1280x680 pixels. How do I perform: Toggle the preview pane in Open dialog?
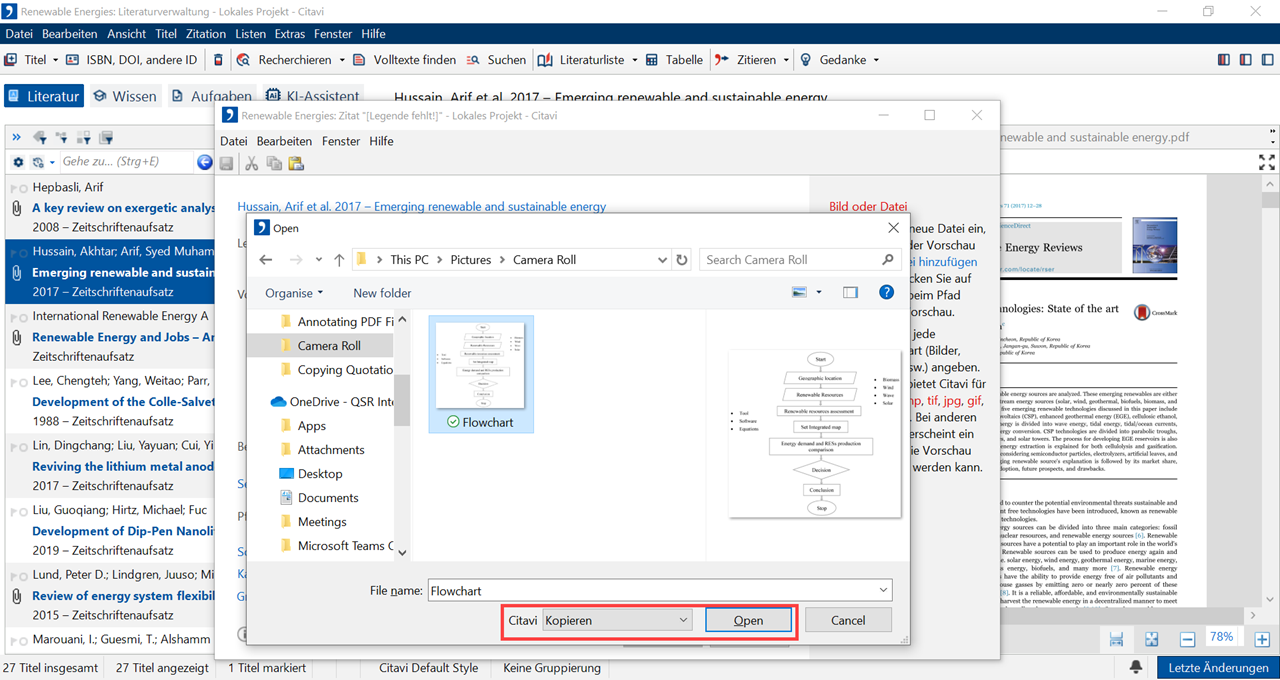[850, 293]
